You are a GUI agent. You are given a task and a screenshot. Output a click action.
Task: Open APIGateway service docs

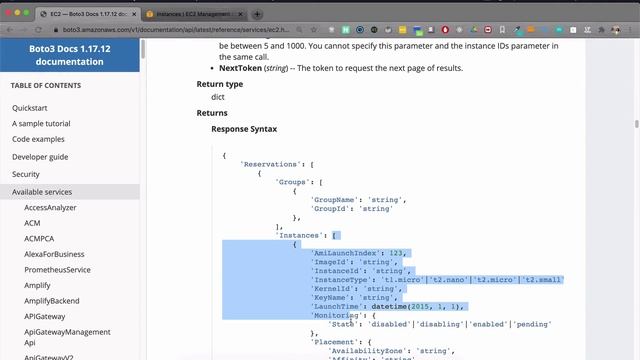coord(44,316)
